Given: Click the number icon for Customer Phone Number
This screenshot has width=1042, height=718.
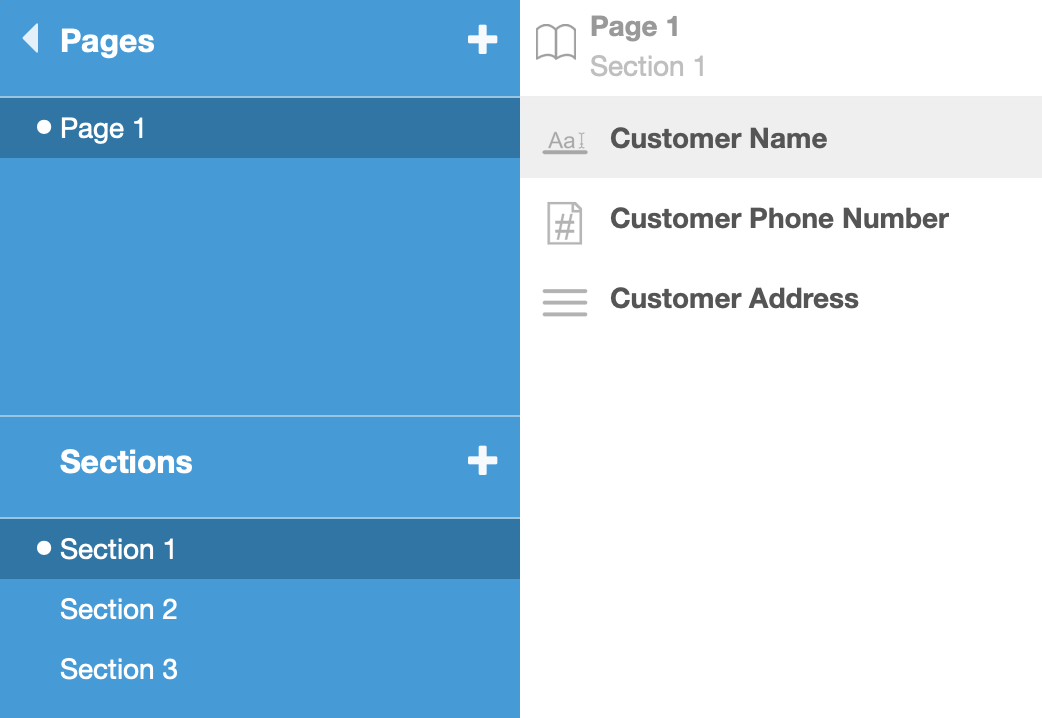Looking at the screenshot, I should tap(565, 222).
